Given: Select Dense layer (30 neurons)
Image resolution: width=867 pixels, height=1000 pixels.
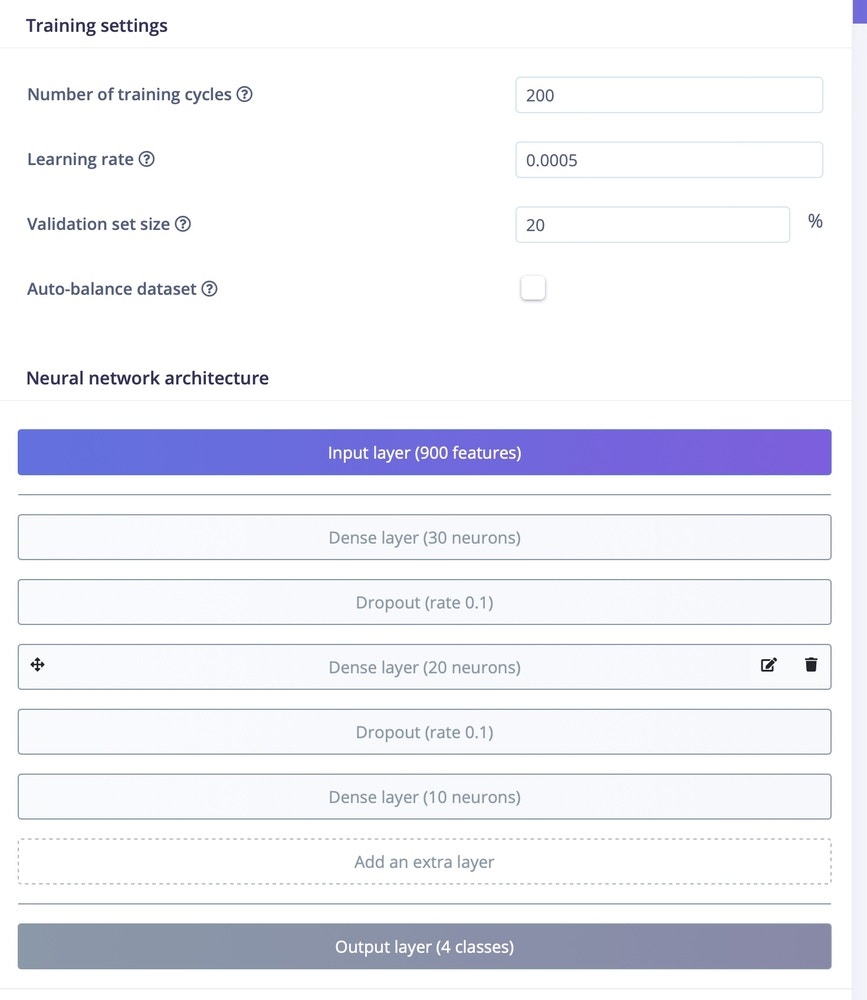Looking at the screenshot, I should tap(424, 538).
